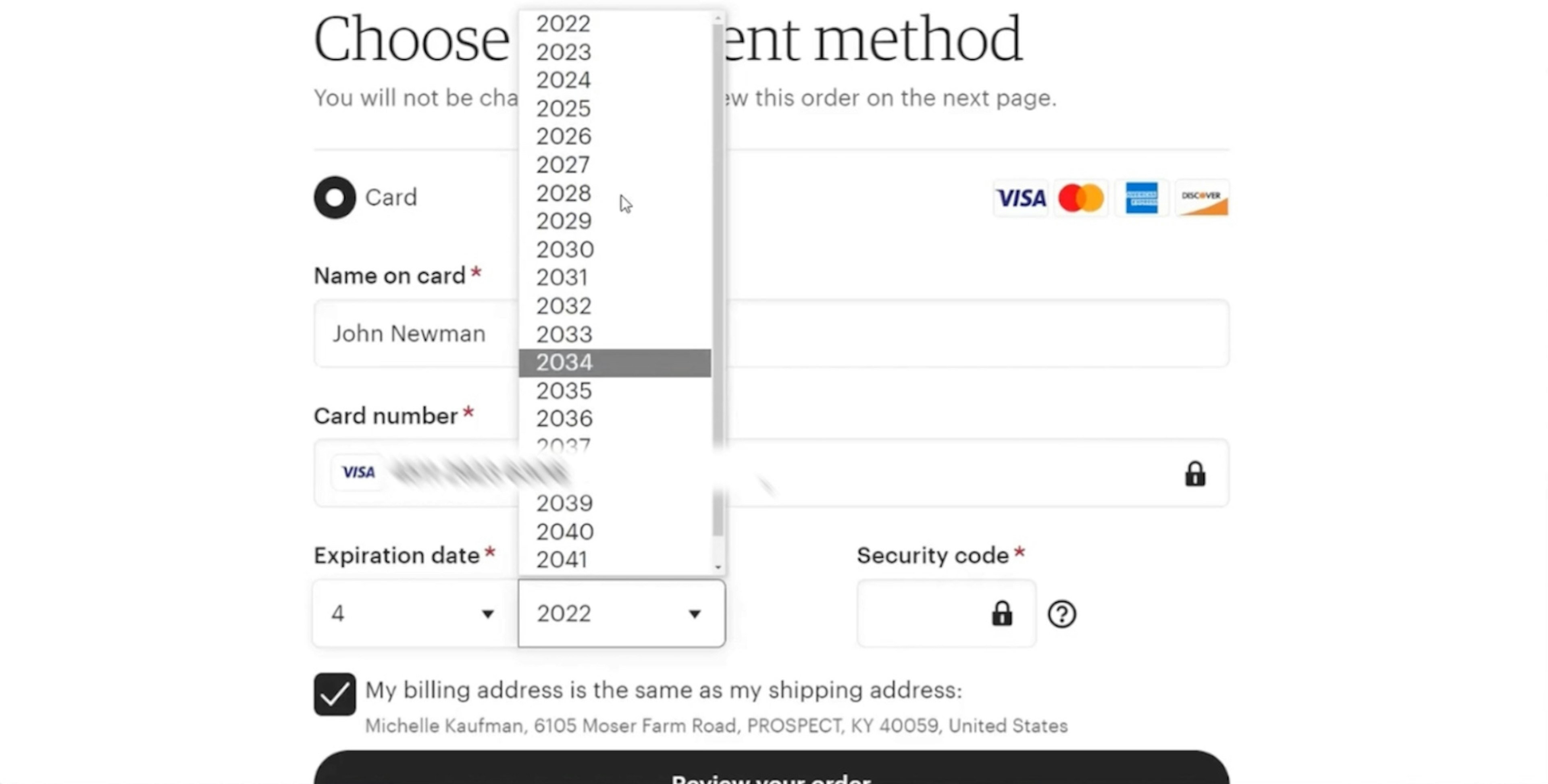Click the Visa badge in card number field
Viewport: 1548px width, 784px height.
point(358,472)
